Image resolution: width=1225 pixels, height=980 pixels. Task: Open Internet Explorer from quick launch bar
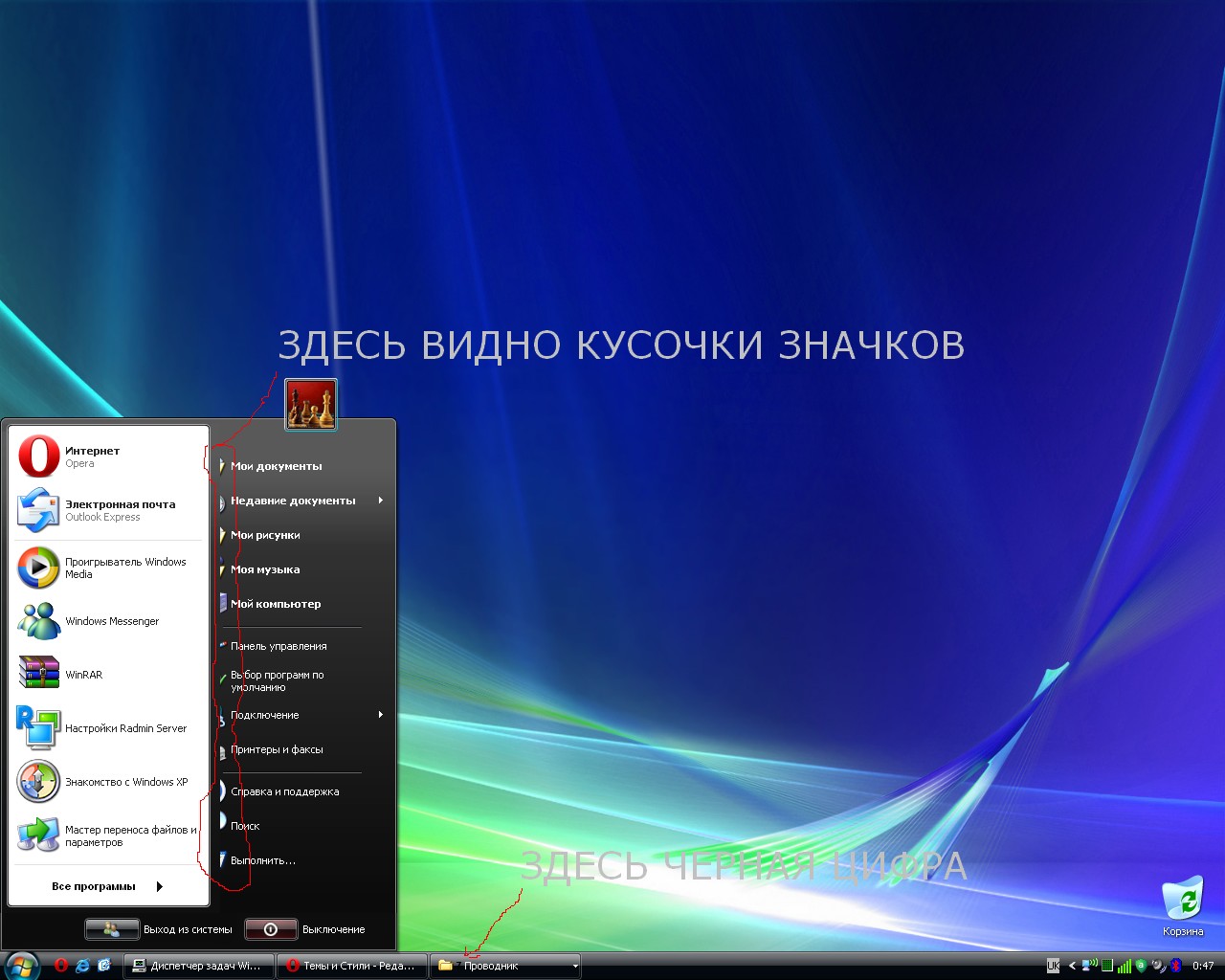[x=83, y=966]
